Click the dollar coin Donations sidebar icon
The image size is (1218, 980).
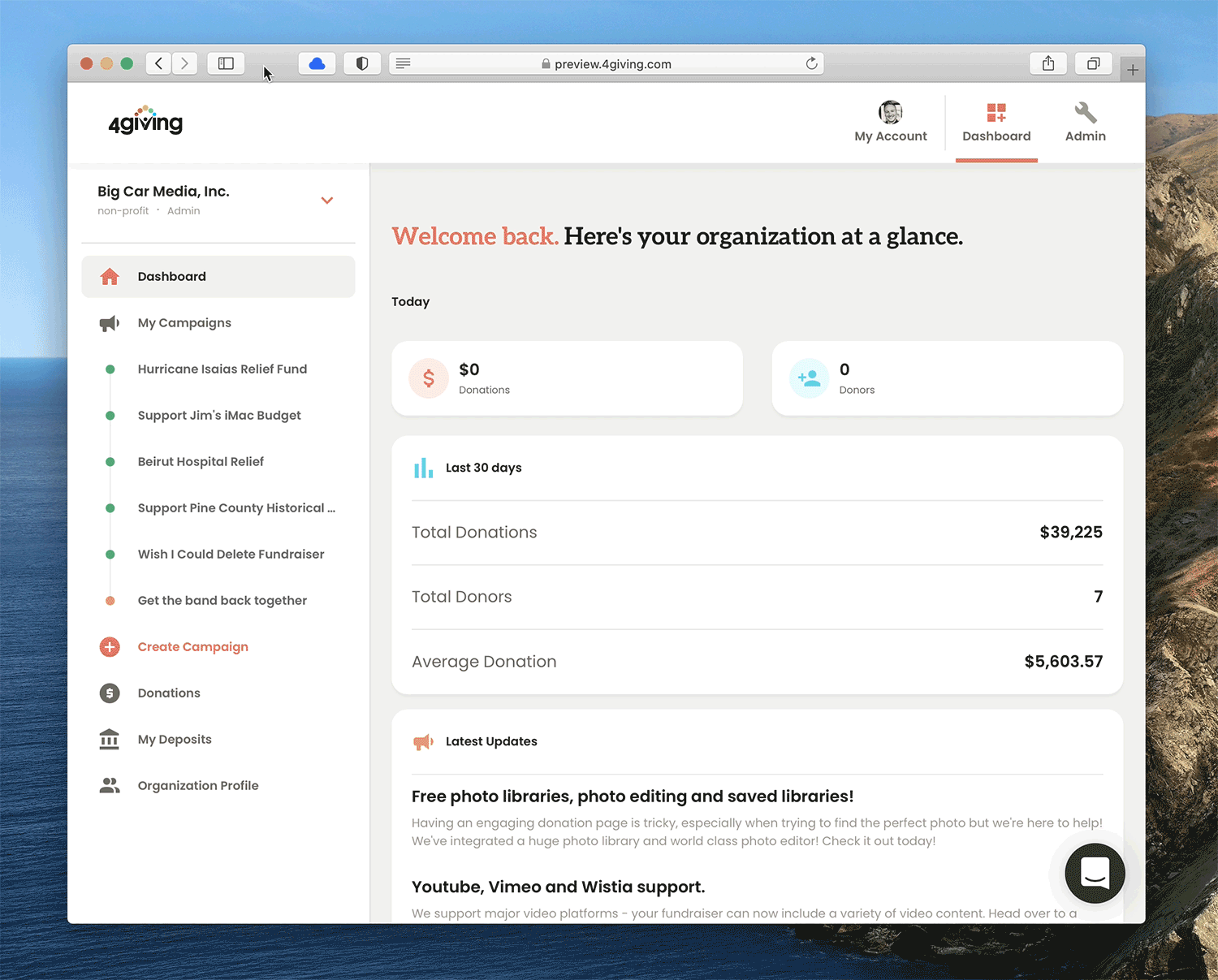tap(110, 693)
